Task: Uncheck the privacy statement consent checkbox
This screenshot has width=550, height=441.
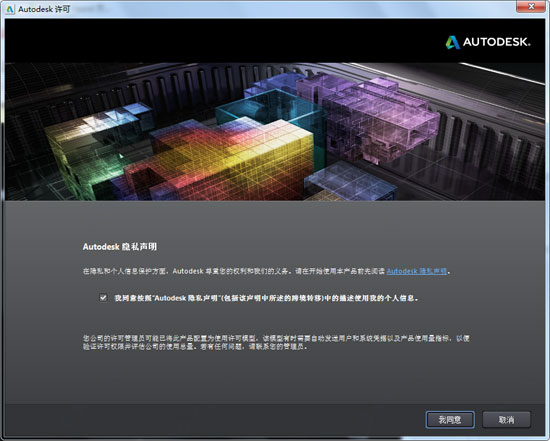Action: pos(103,298)
